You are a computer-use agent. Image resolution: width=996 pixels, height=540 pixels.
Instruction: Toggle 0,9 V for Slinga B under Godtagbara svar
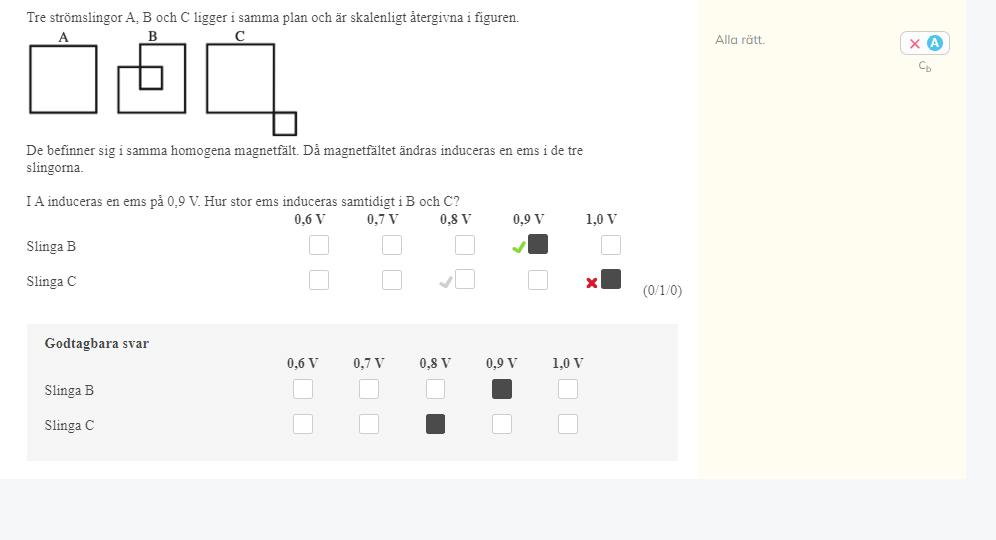502,389
